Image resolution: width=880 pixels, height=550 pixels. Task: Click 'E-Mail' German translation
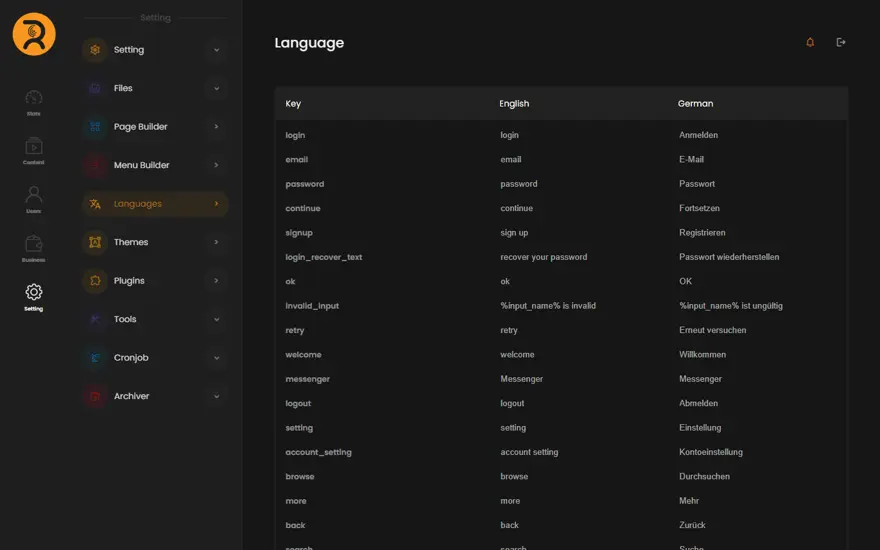[691, 159]
